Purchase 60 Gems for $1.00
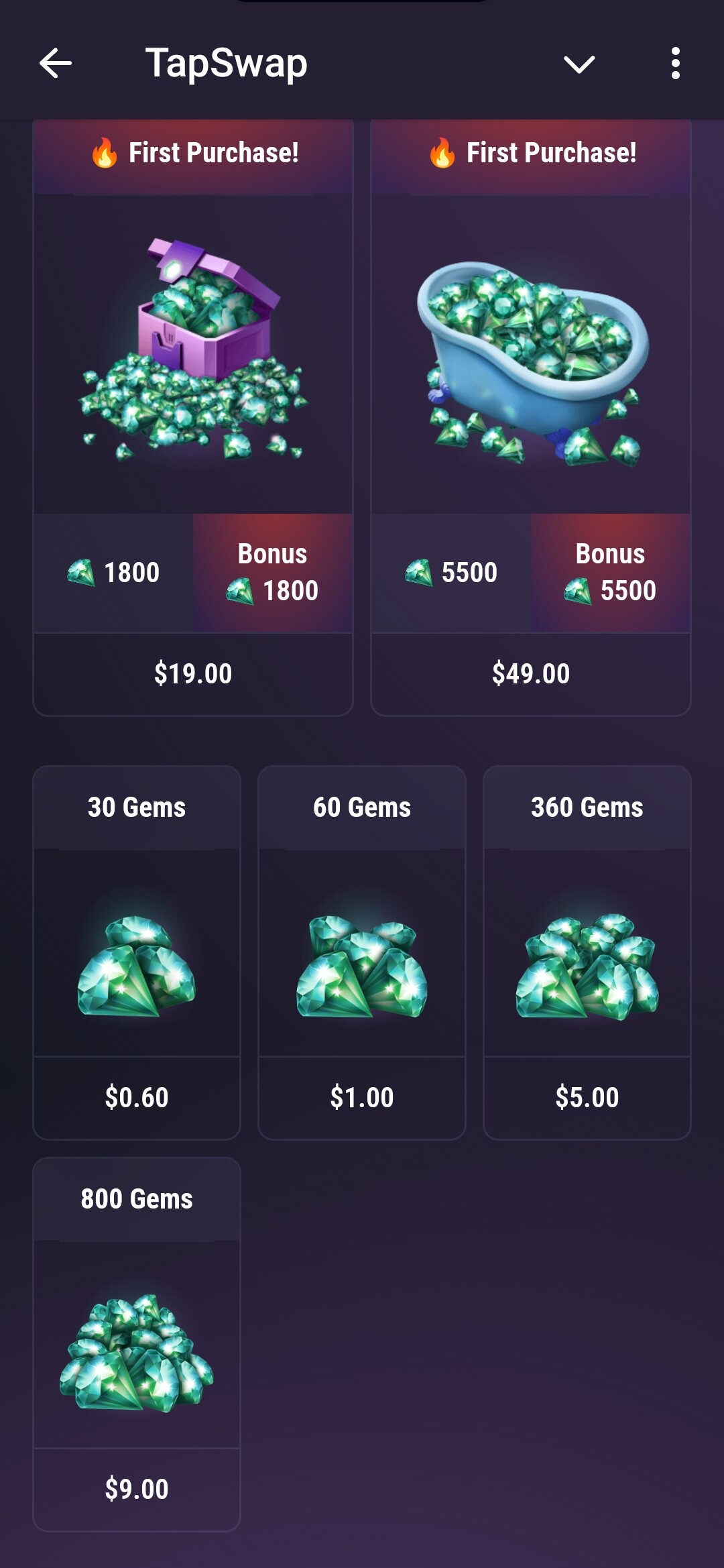Screen dimensions: 724x1568 click(362, 1098)
